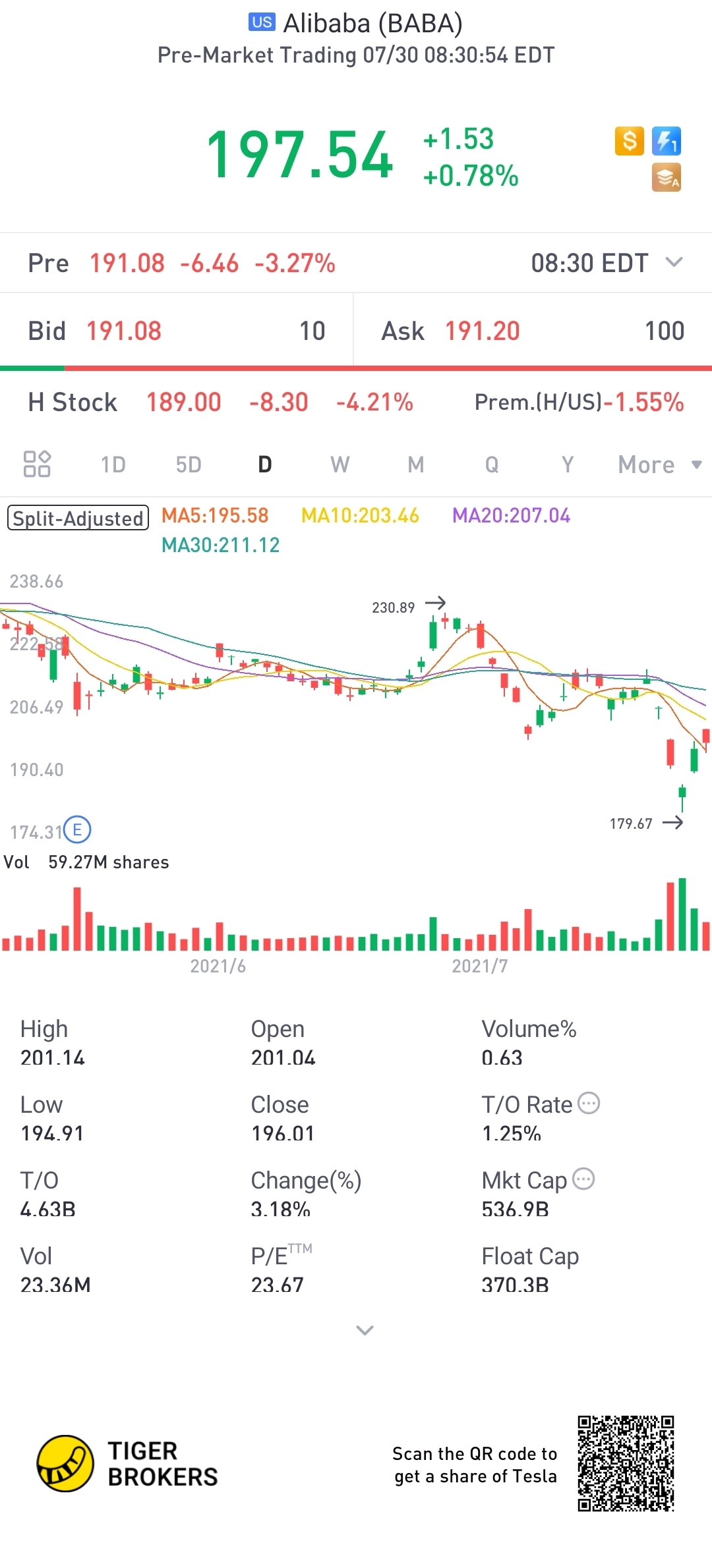Tap the H Stock 189.00 row

click(x=220, y=402)
